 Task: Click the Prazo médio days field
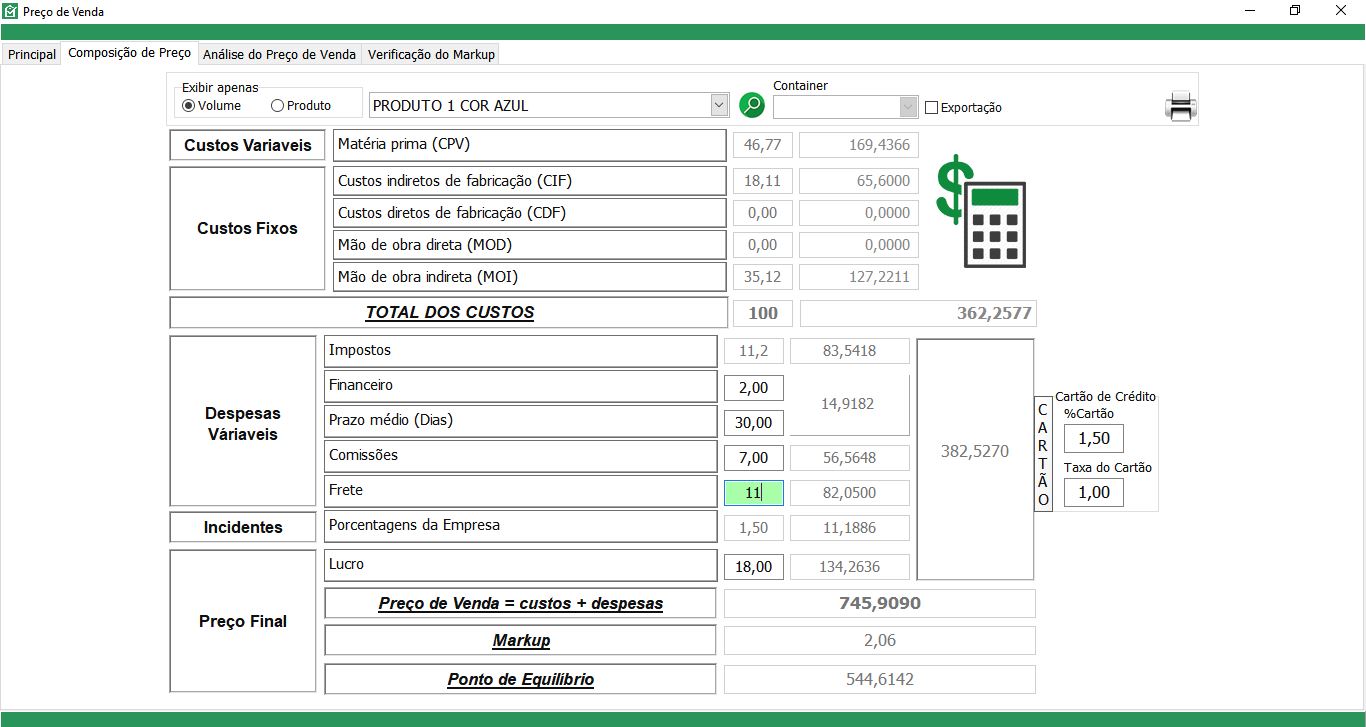[x=753, y=423]
